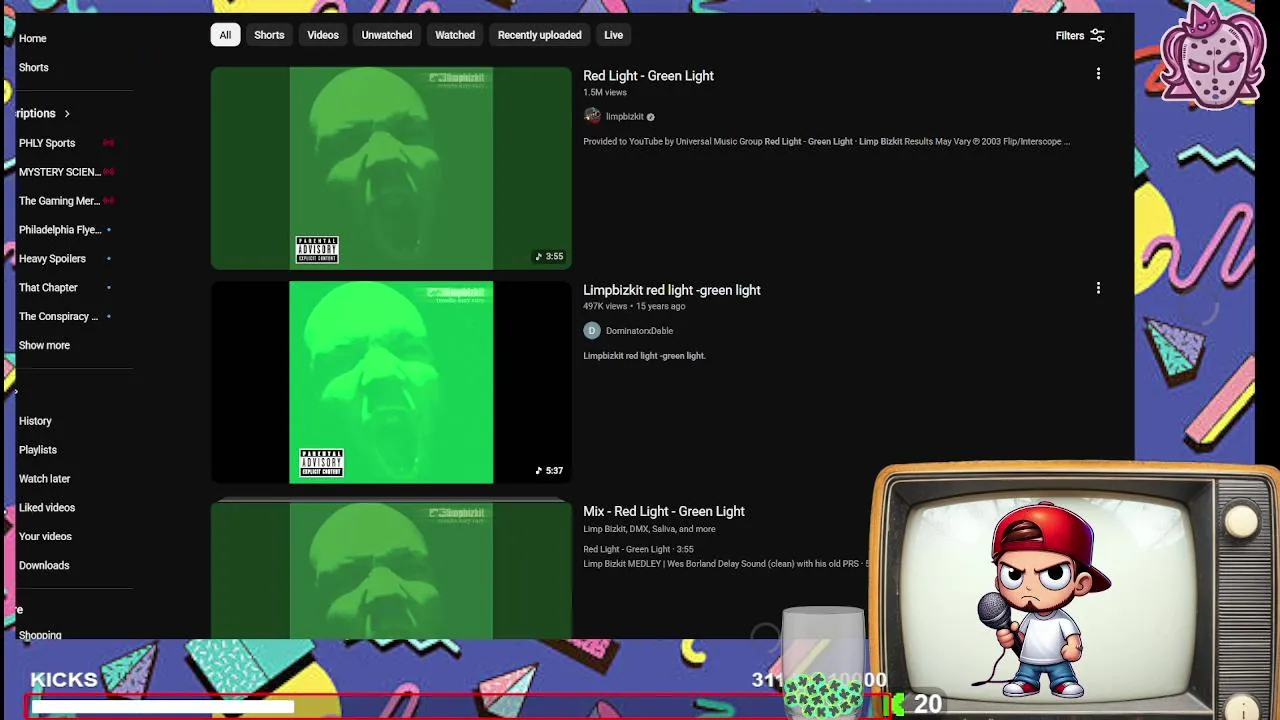Open The Conspiracy subscription
Image resolution: width=1280 pixels, height=720 pixels.
tap(58, 316)
